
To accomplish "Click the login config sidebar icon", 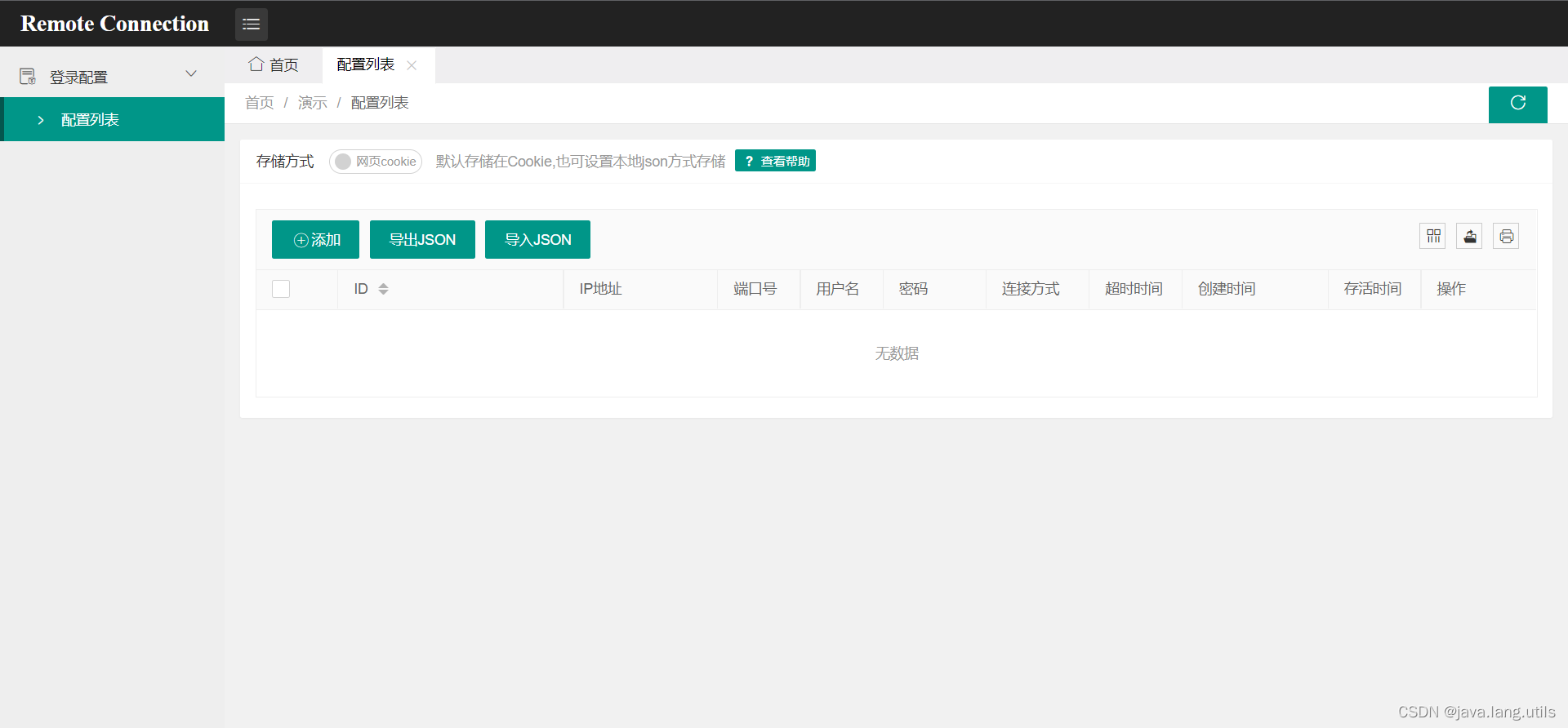I will point(28,77).
